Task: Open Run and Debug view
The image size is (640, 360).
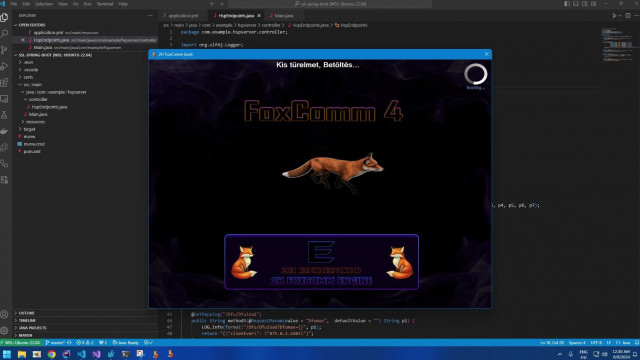Action: pyautogui.click(x=4, y=66)
